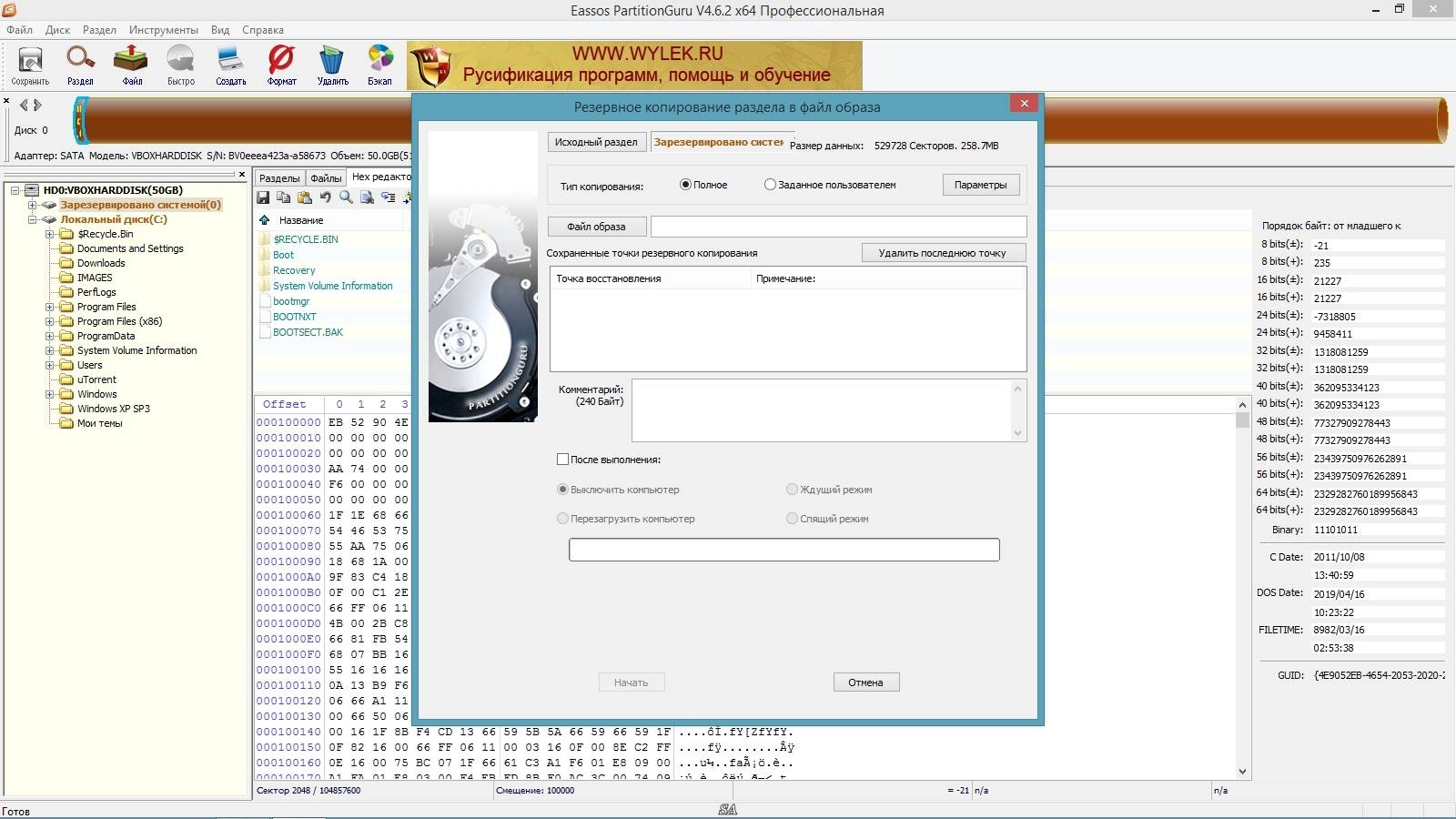The height and width of the screenshot is (819, 1456).
Task: Click Исходный раздел button
Action: click(596, 142)
